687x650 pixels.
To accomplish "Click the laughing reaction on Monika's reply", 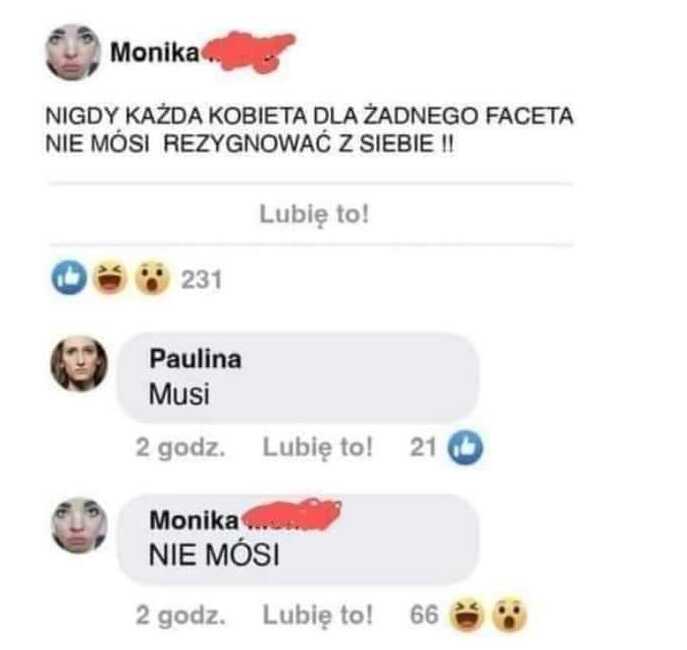I will (467, 615).
